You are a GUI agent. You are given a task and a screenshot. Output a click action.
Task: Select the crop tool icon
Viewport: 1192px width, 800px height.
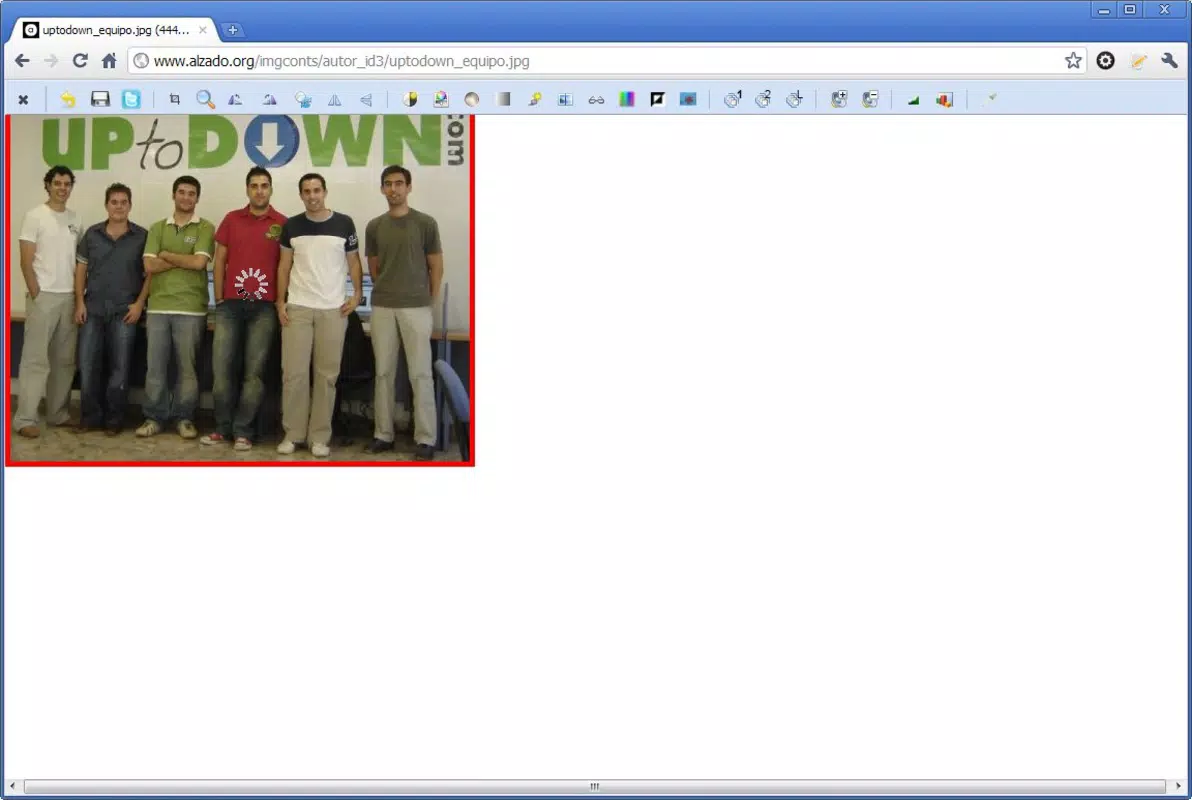point(175,99)
